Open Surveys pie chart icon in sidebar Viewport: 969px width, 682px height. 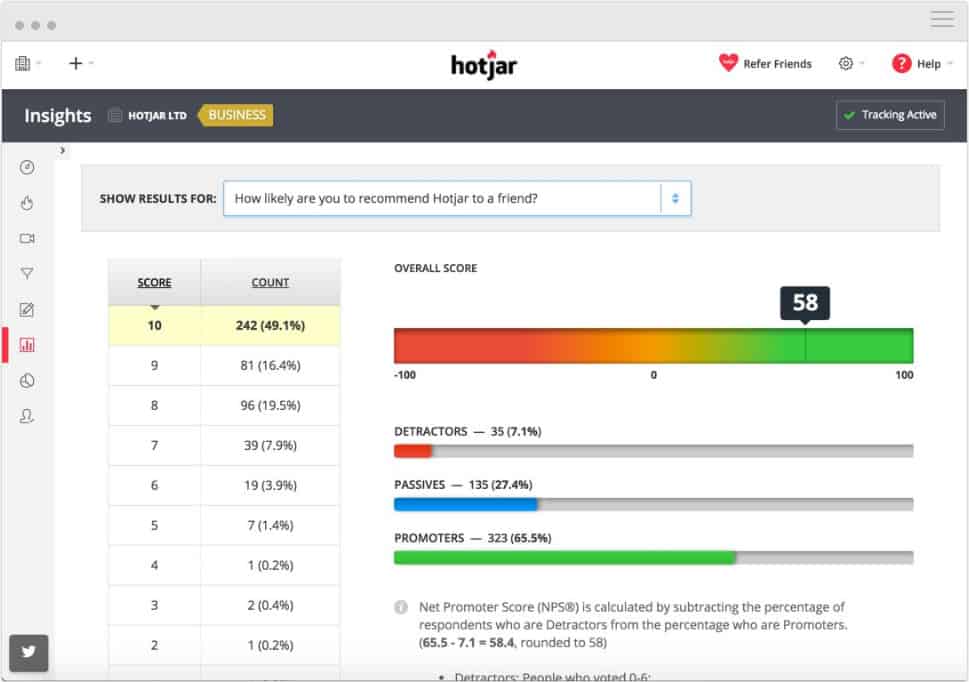pos(27,381)
